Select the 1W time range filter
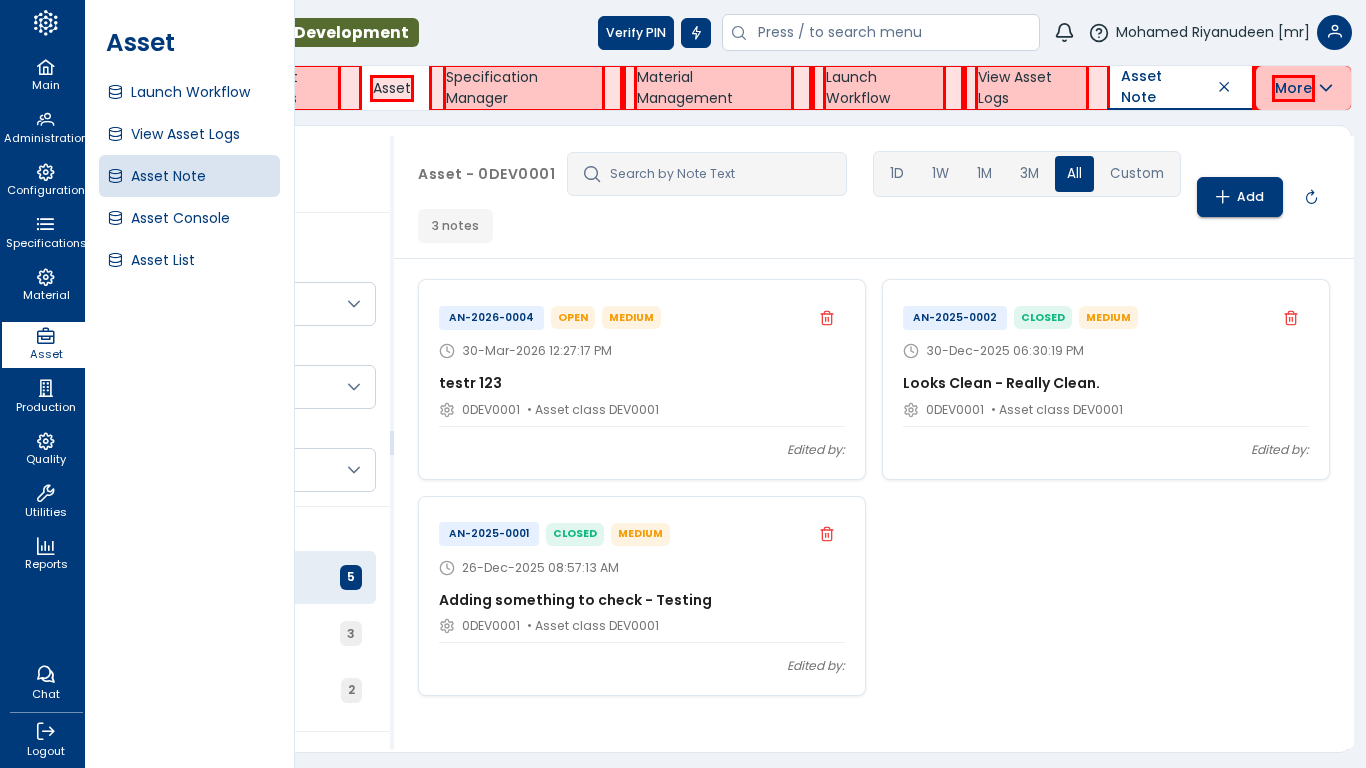The image size is (1366, 768). (940, 174)
